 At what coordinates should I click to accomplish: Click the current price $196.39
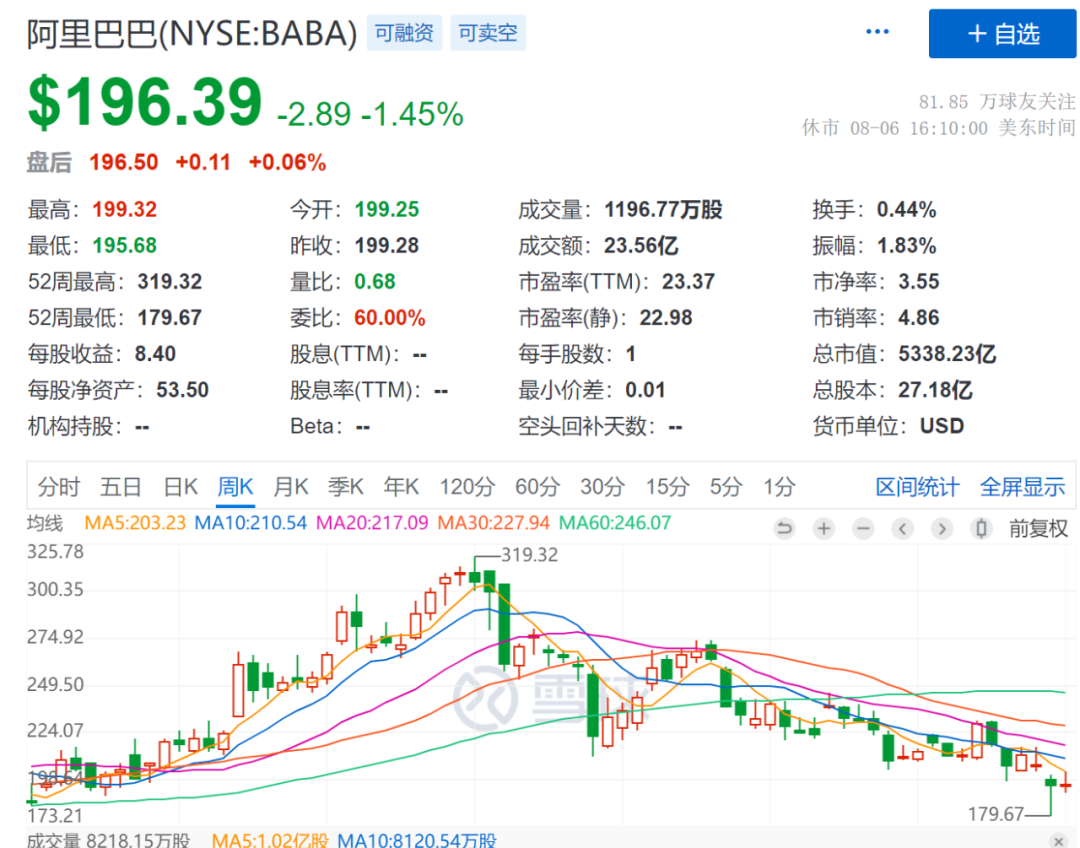click(x=145, y=102)
